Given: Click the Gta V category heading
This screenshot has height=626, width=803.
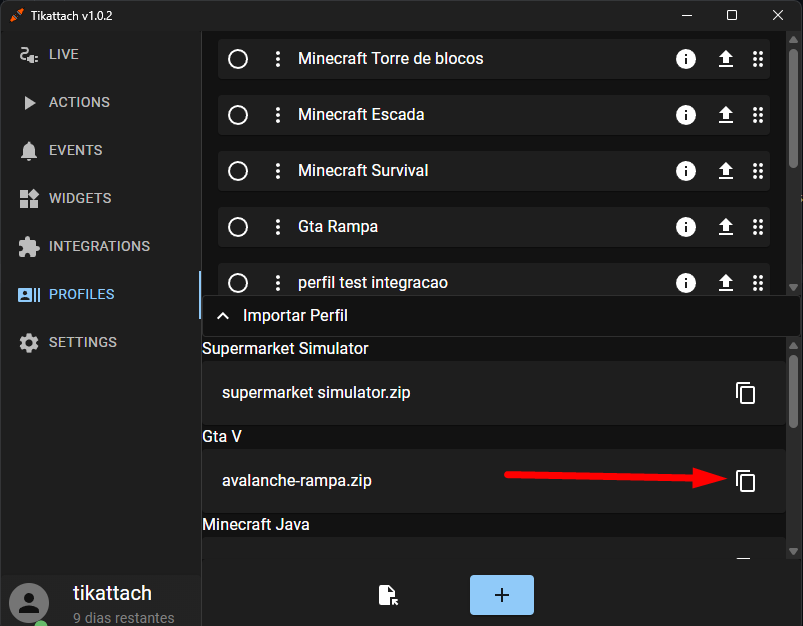Looking at the screenshot, I should tap(222, 436).
